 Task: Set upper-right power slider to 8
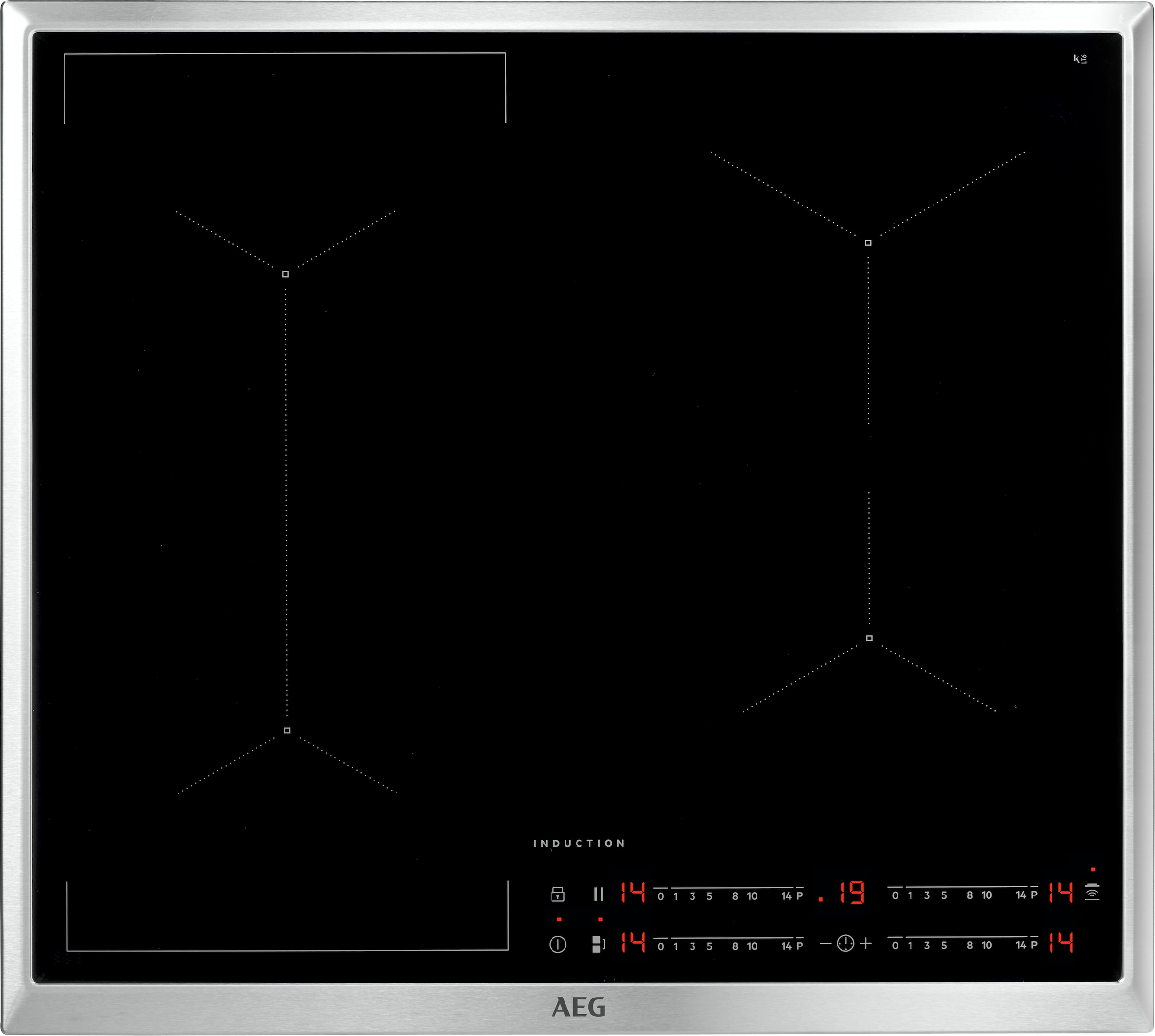(969, 895)
